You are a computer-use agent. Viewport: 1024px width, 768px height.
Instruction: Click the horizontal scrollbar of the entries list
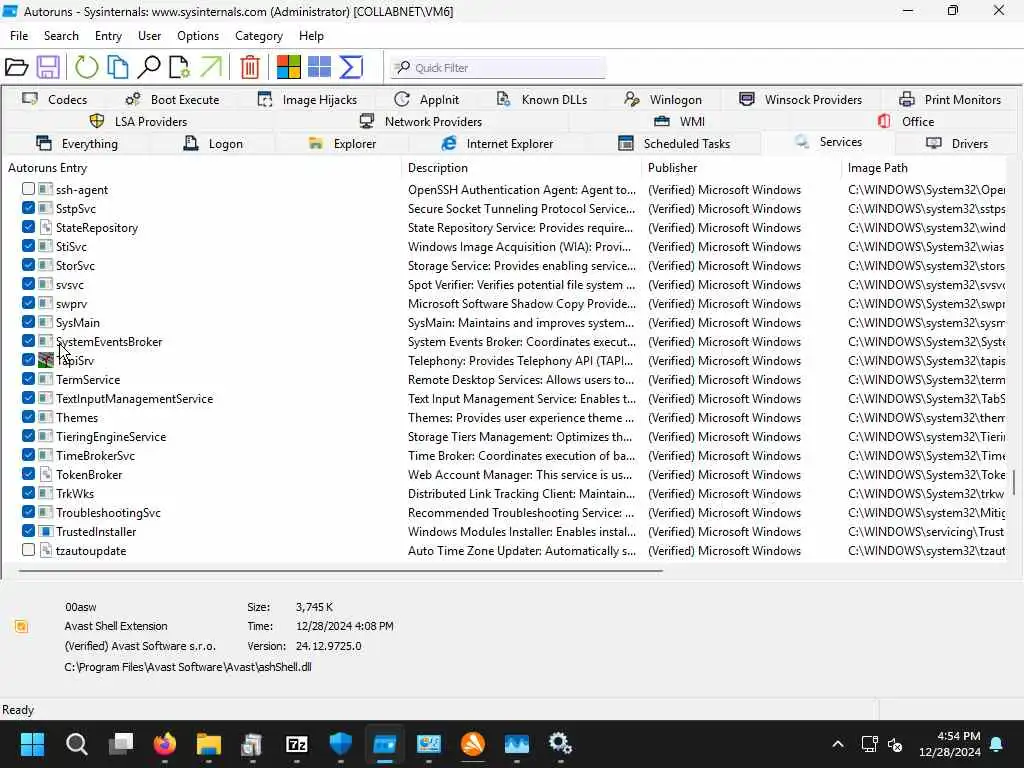pos(340,571)
